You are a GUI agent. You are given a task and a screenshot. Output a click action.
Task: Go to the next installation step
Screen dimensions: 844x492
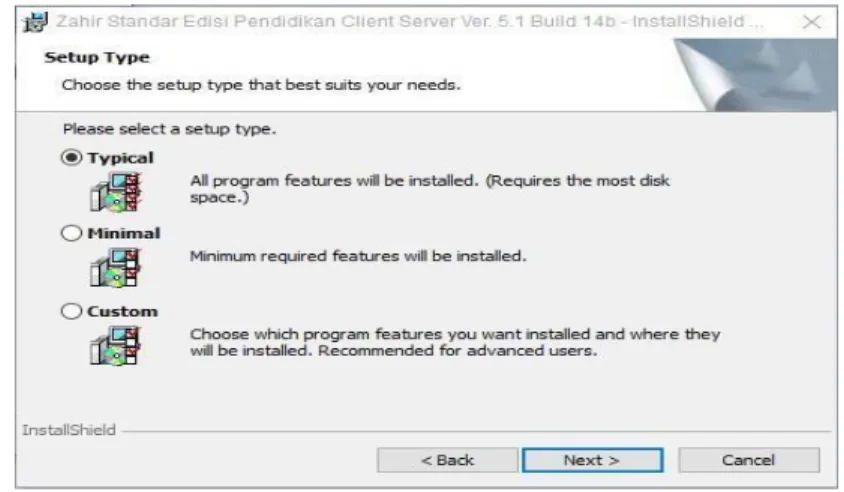coord(592,460)
